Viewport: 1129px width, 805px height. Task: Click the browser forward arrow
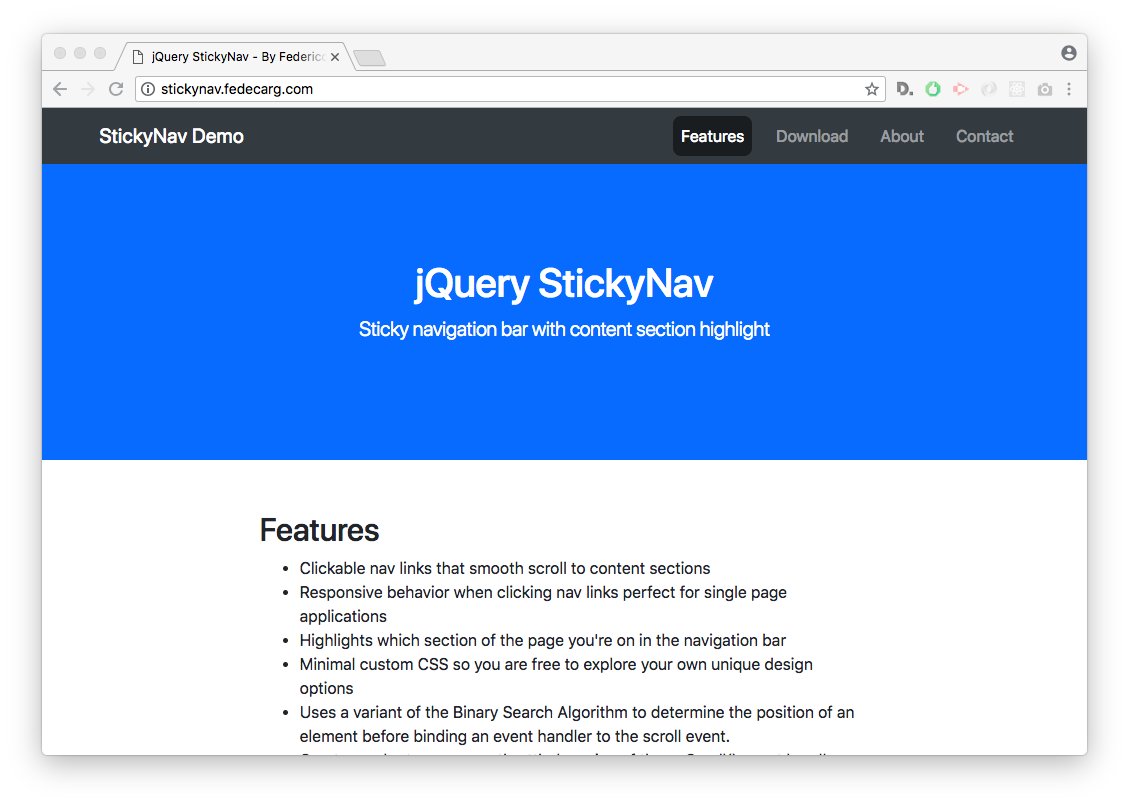[x=88, y=89]
